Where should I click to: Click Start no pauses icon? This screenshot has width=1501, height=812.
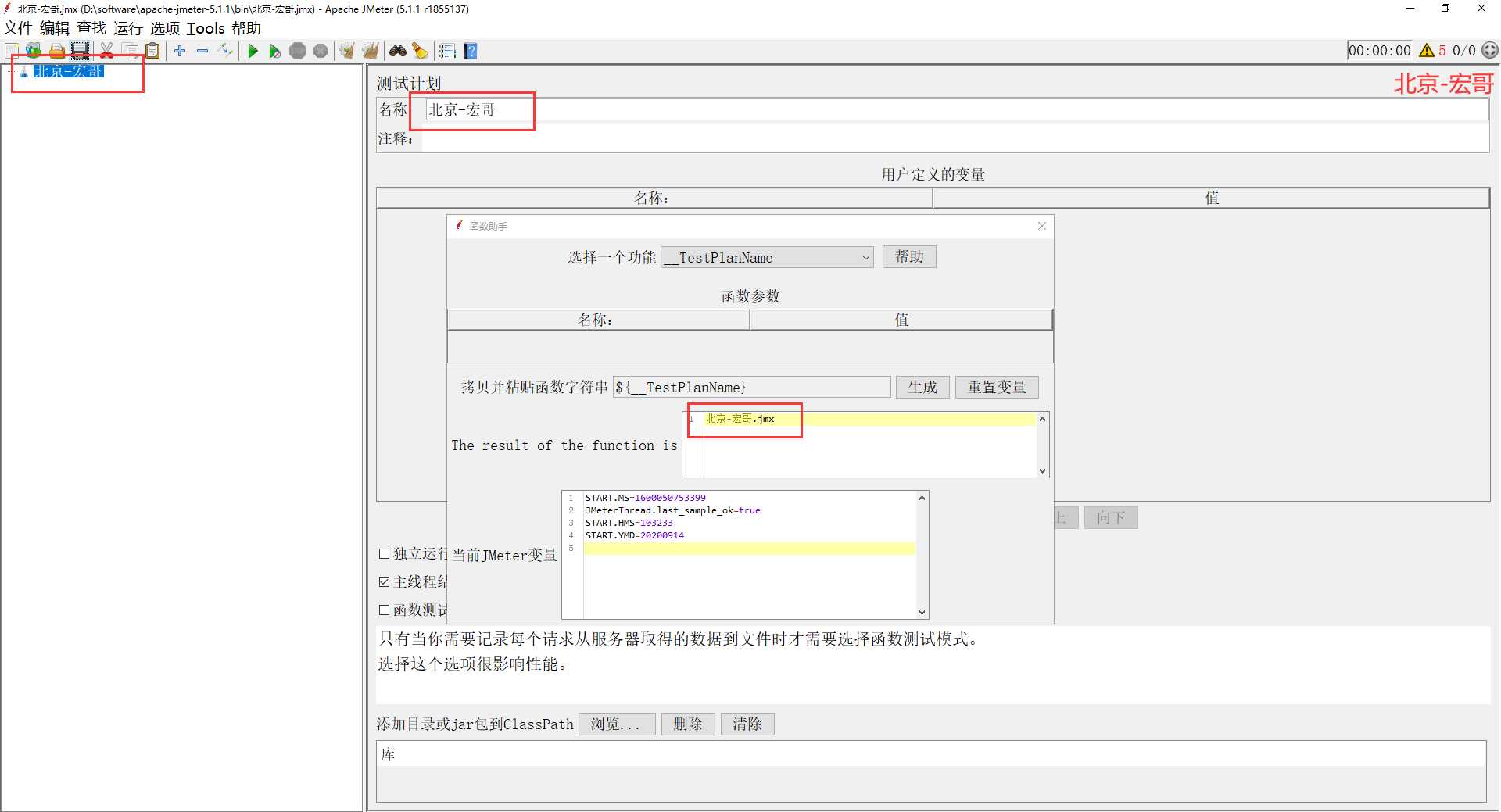pos(274,51)
